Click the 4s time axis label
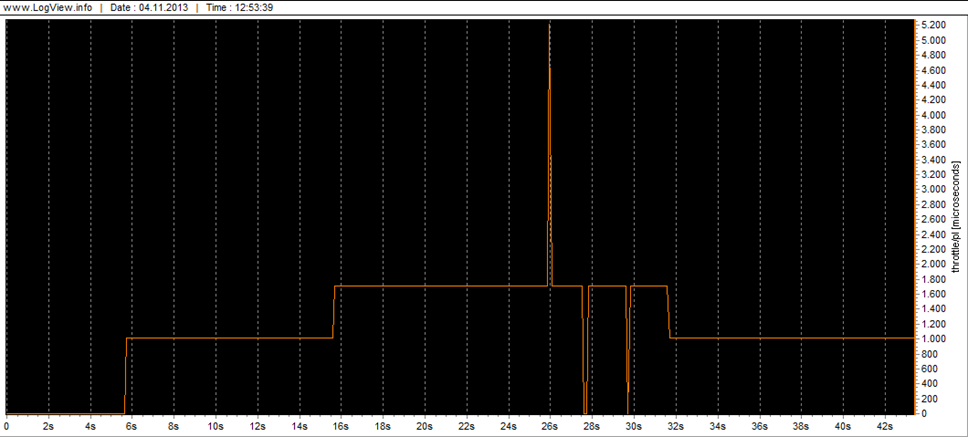The image size is (968, 437). pos(90,426)
